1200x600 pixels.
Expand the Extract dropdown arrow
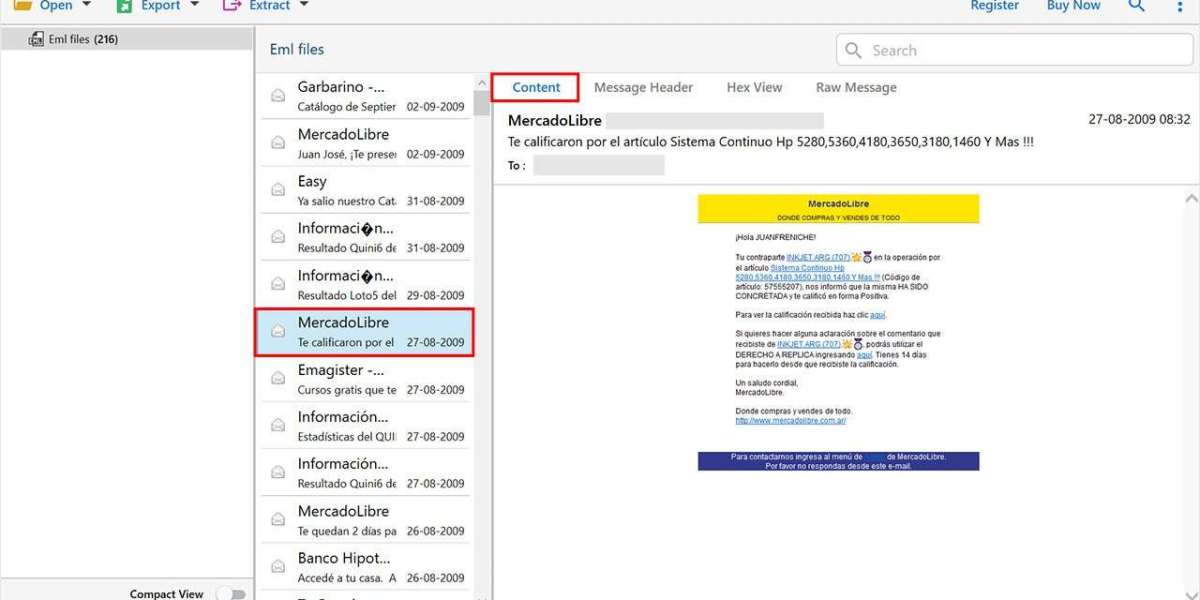click(x=304, y=5)
